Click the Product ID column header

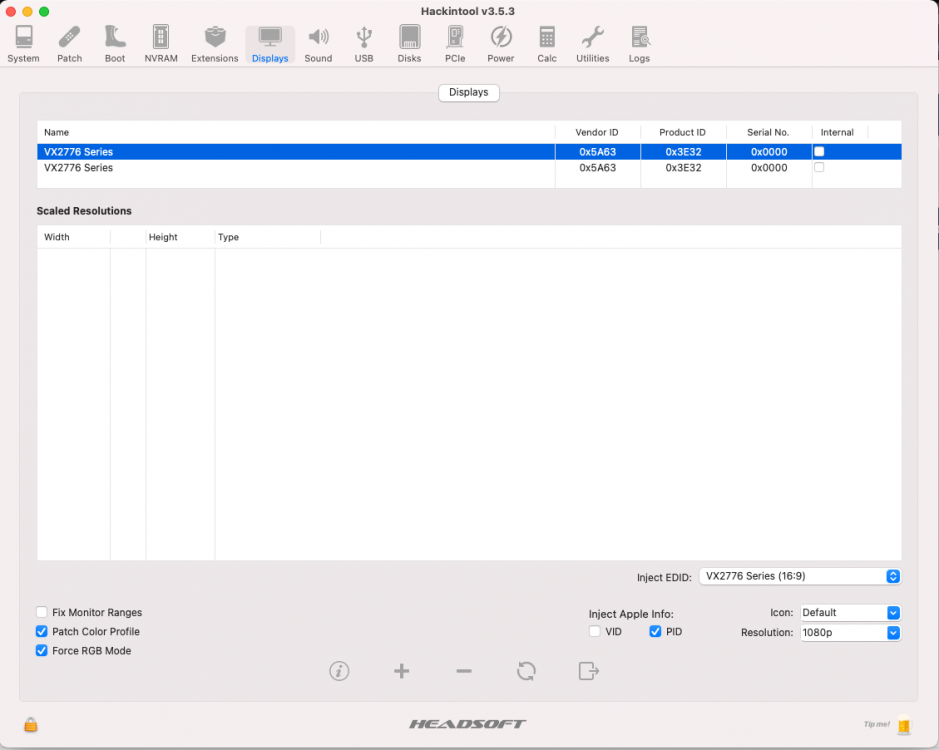point(683,132)
